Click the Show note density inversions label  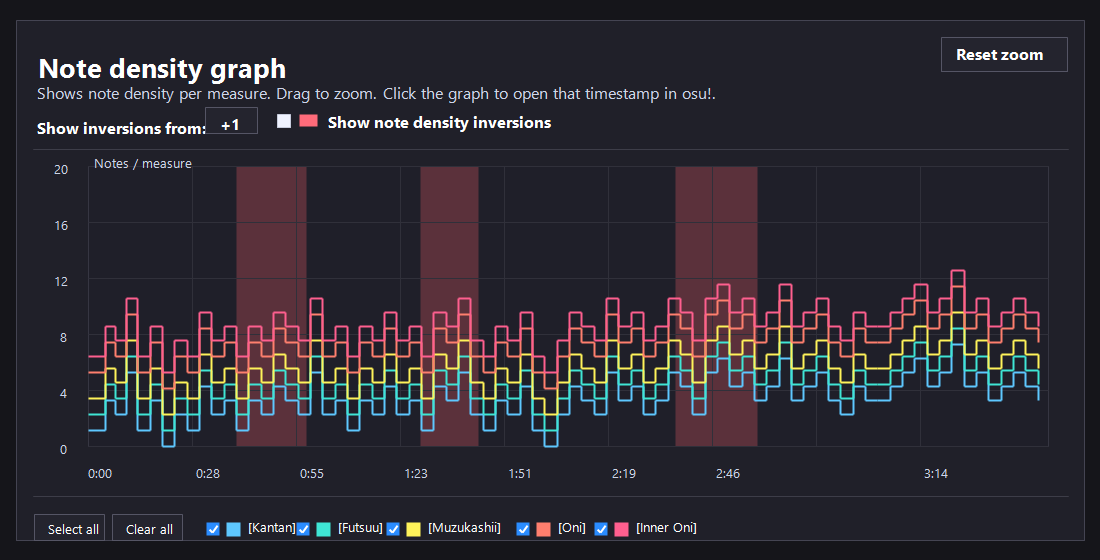click(x=439, y=123)
